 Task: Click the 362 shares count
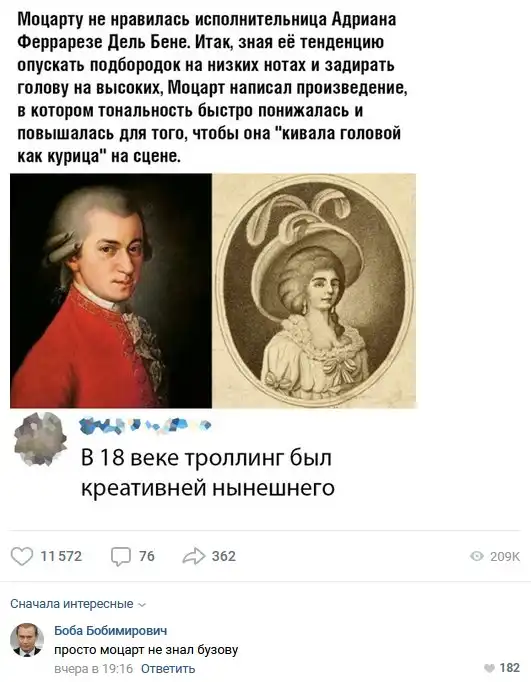224,556
